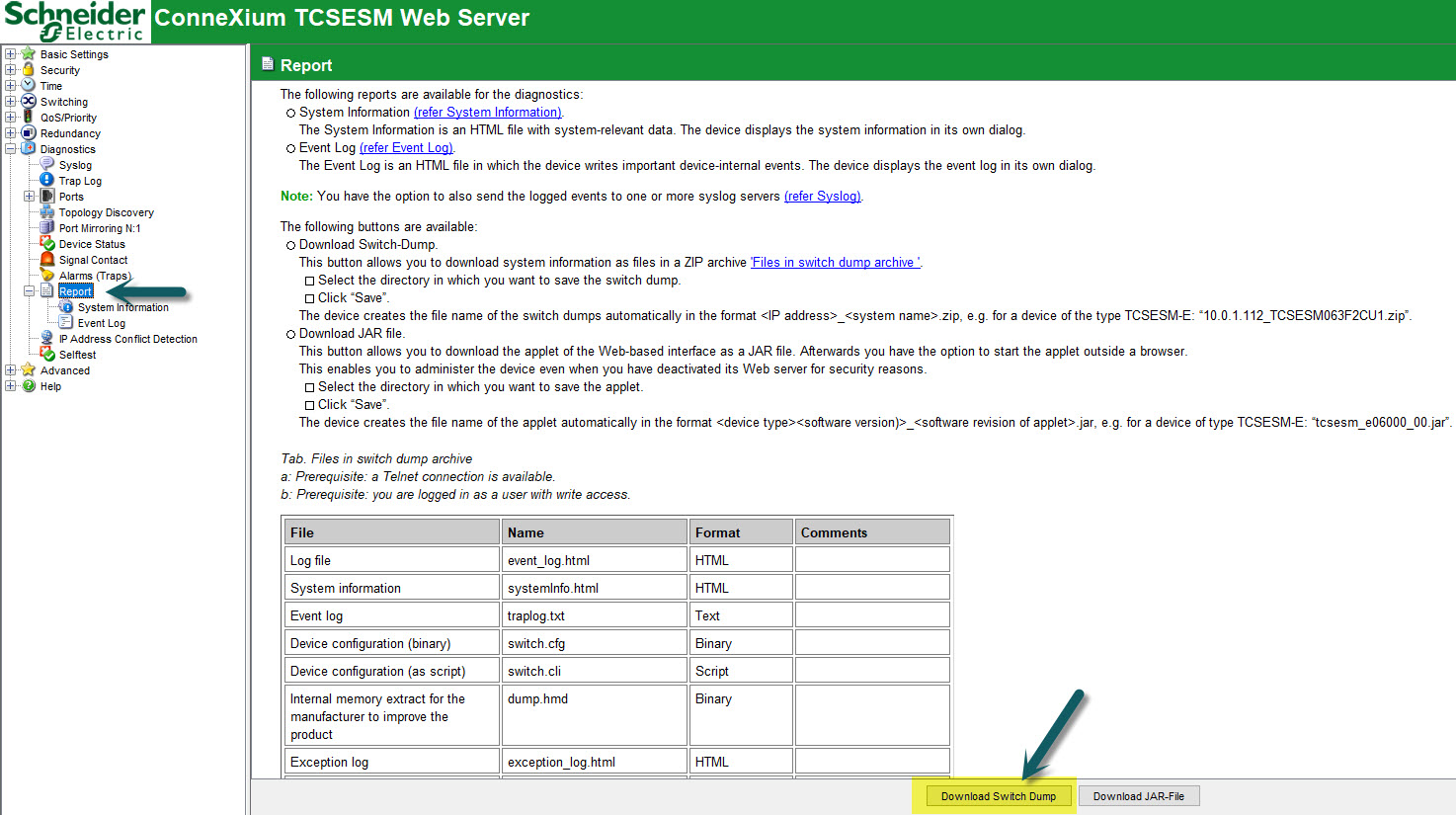This screenshot has height=815, width=1456.
Task: Follow the 'refer Event Log' link
Action: tap(406, 148)
